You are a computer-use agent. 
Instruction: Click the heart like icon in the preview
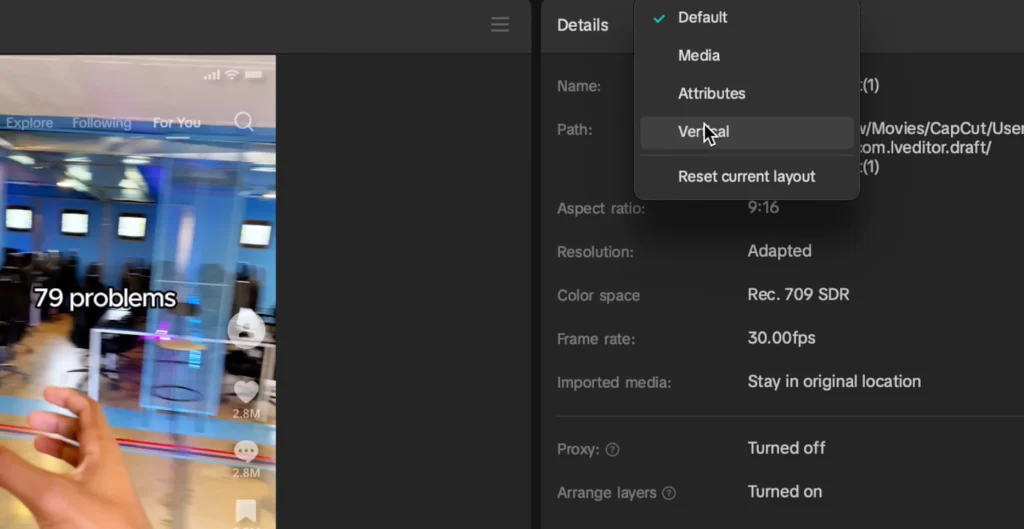[246, 391]
